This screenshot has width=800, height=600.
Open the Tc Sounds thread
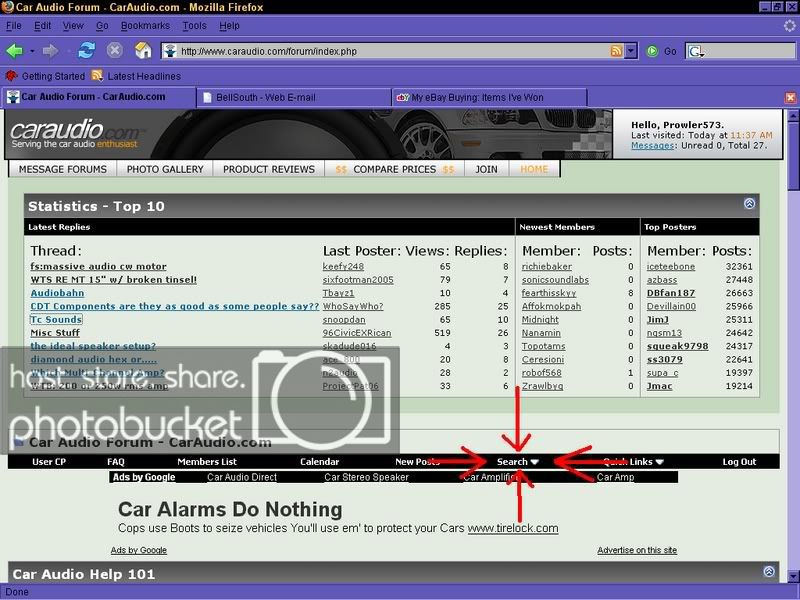[x=56, y=319]
